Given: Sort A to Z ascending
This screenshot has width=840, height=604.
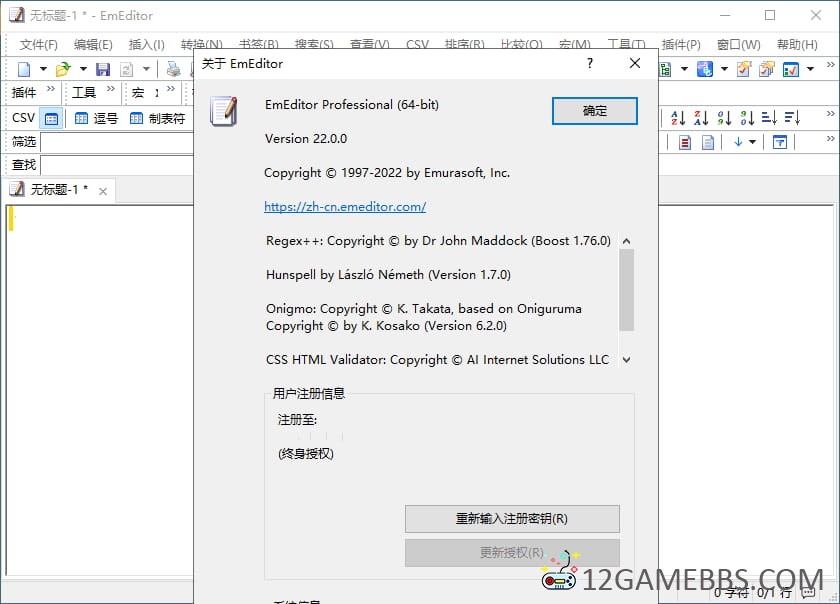Looking at the screenshot, I should tap(678, 118).
